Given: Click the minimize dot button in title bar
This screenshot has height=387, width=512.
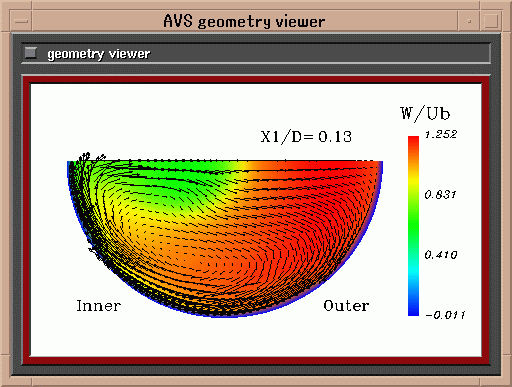Looking at the screenshot, I should tap(469, 21).
